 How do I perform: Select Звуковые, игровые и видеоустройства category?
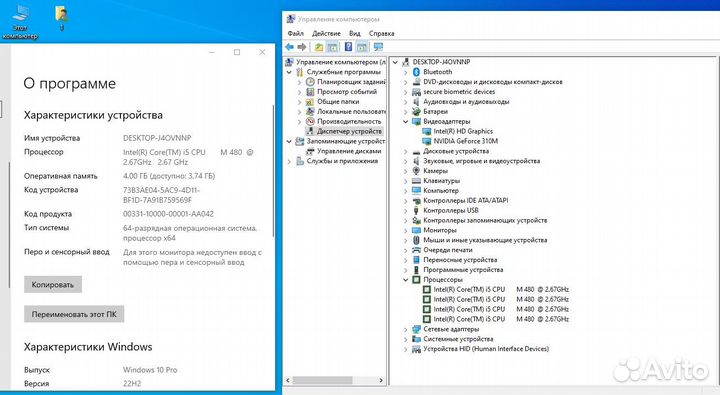pos(481,161)
